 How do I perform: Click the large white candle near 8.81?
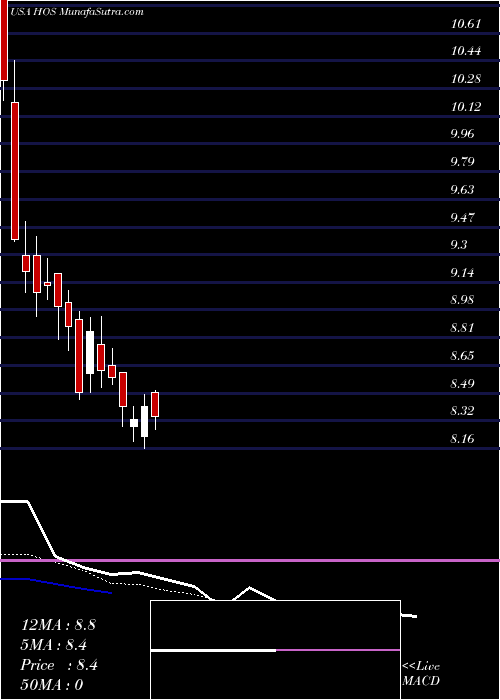tap(90, 352)
